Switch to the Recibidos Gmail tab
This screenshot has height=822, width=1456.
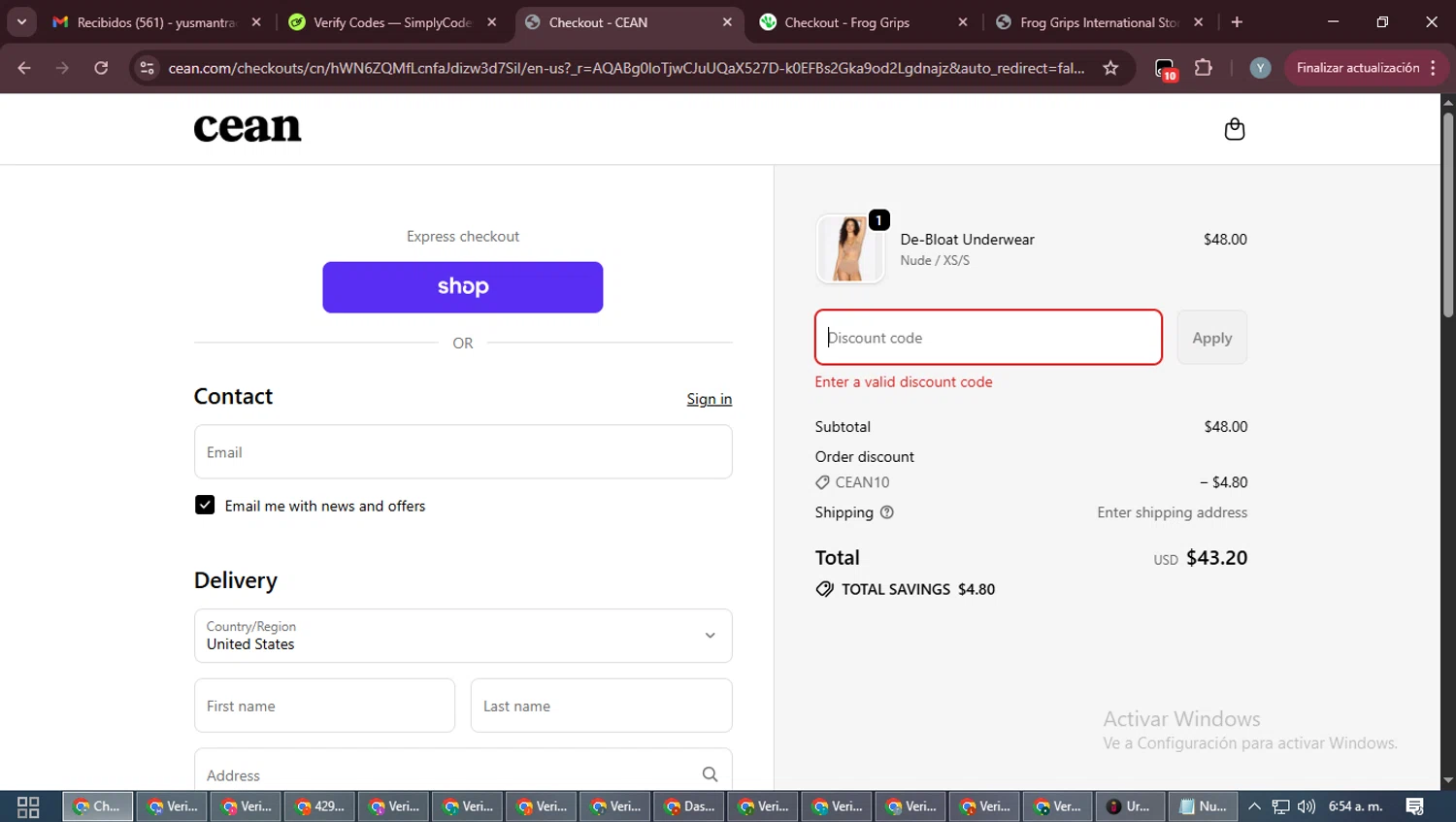[155, 22]
